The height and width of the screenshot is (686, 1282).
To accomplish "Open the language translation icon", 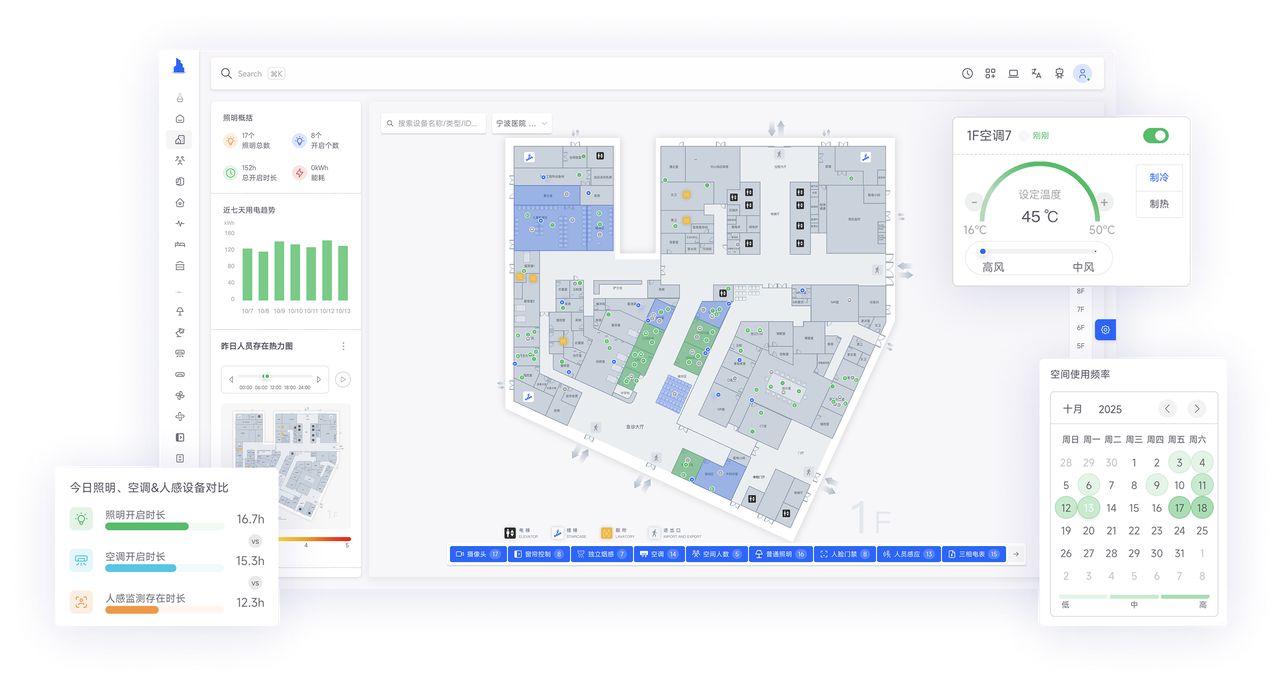I will [1036, 74].
